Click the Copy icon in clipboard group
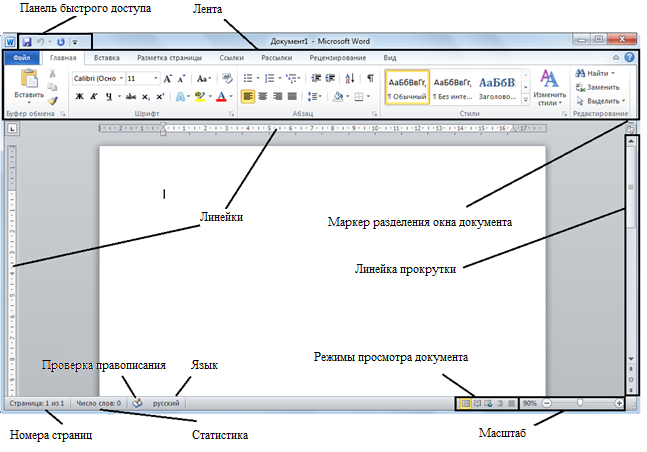 coord(52,87)
